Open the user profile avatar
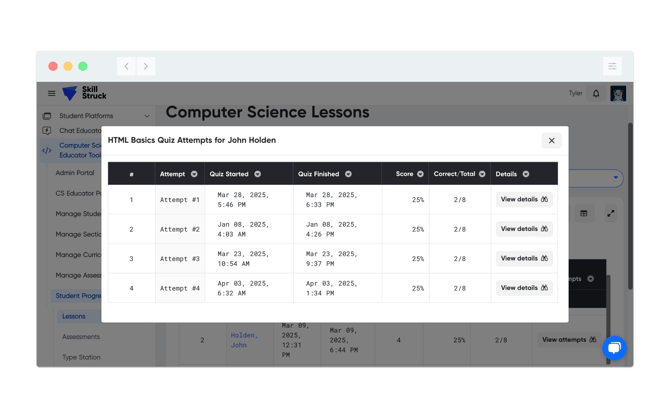Image resolution: width=670 pixels, height=418 pixels. click(x=618, y=94)
